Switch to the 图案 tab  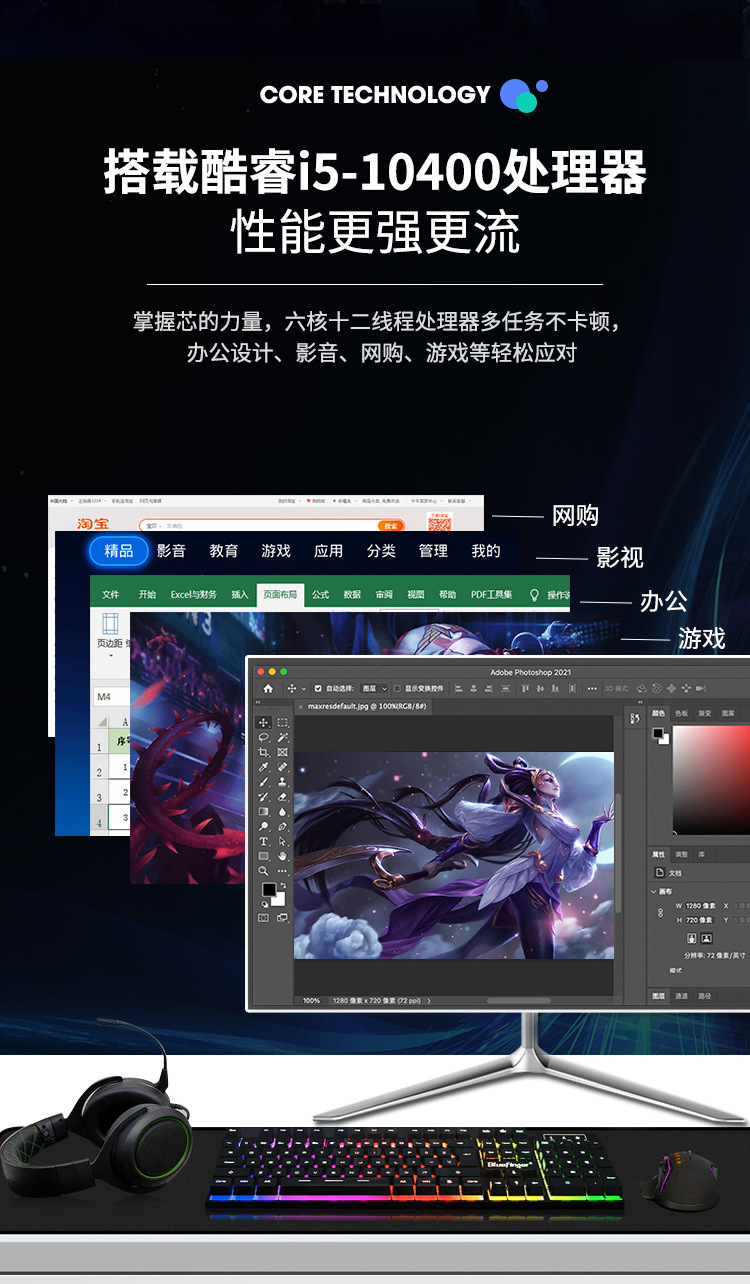tap(728, 713)
